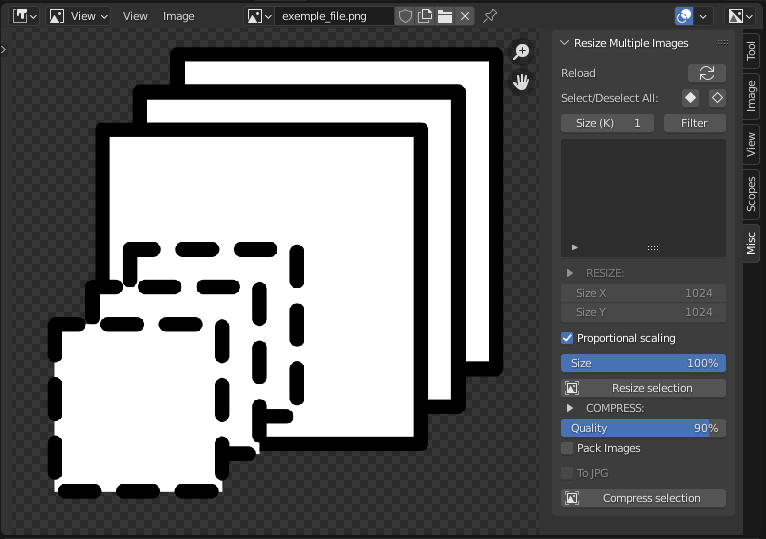Toggle fake user shield icon
Screen dimensions: 766x539
405,16
